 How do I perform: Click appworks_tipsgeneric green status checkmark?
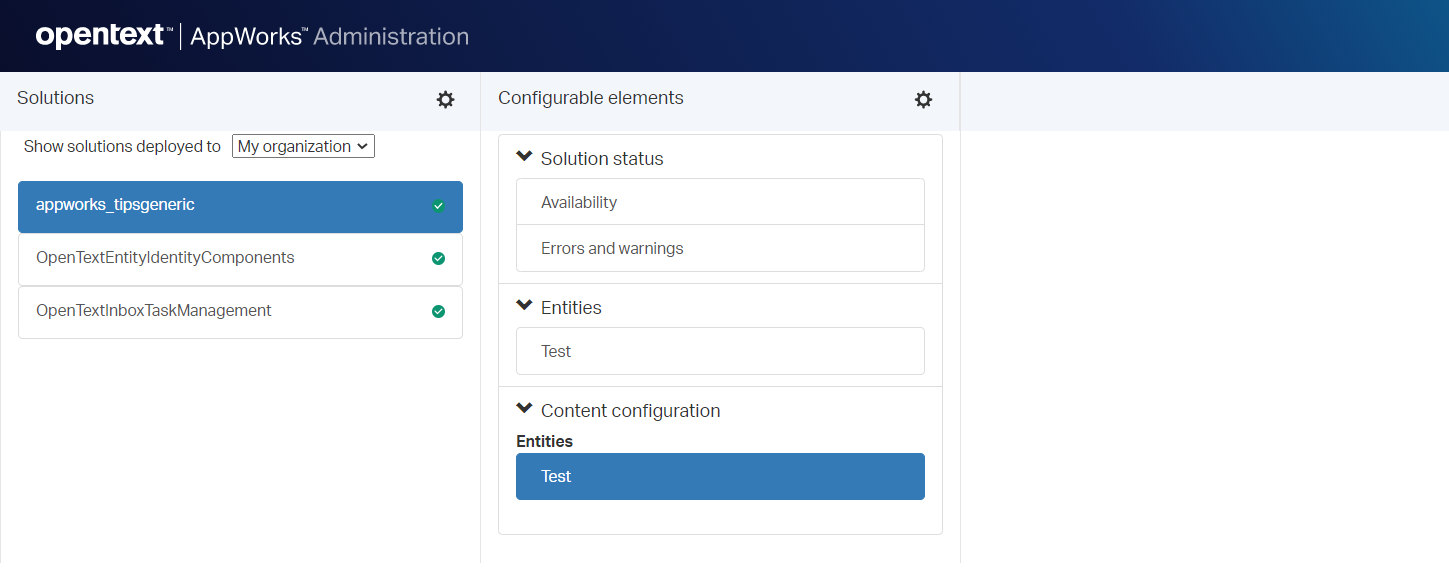coord(438,206)
